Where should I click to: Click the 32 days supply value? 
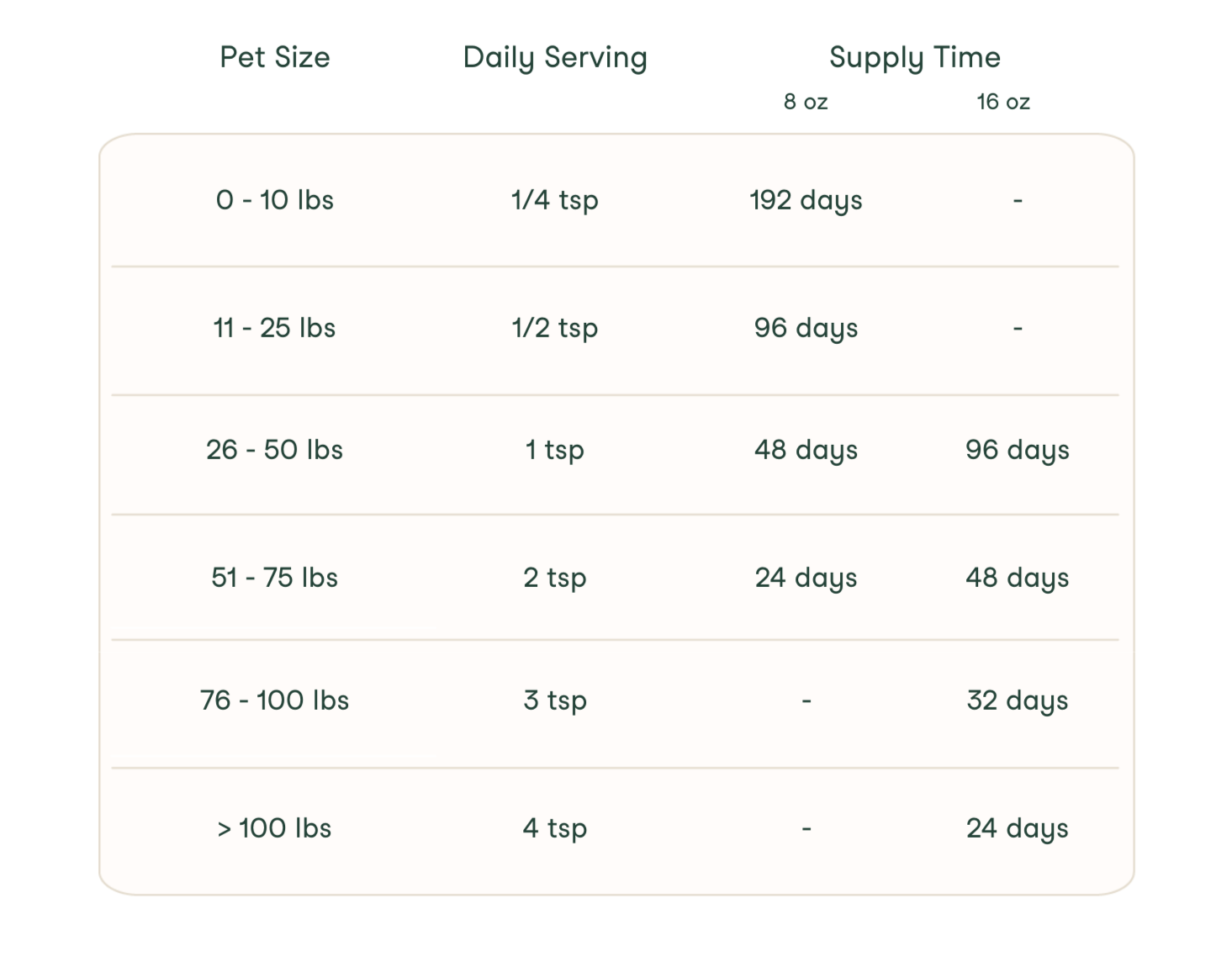[1017, 700]
